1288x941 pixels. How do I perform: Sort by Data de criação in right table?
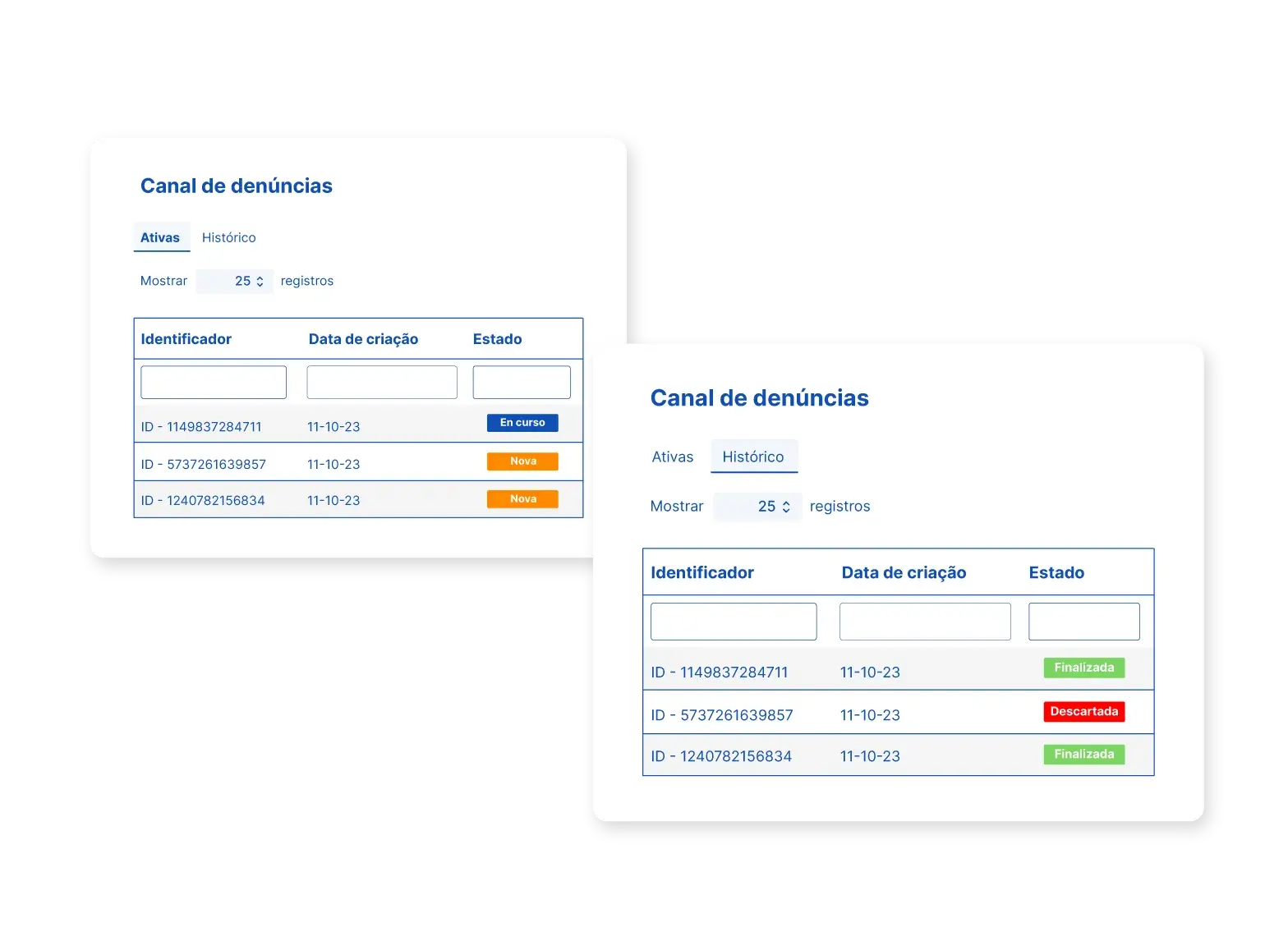(904, 573)
